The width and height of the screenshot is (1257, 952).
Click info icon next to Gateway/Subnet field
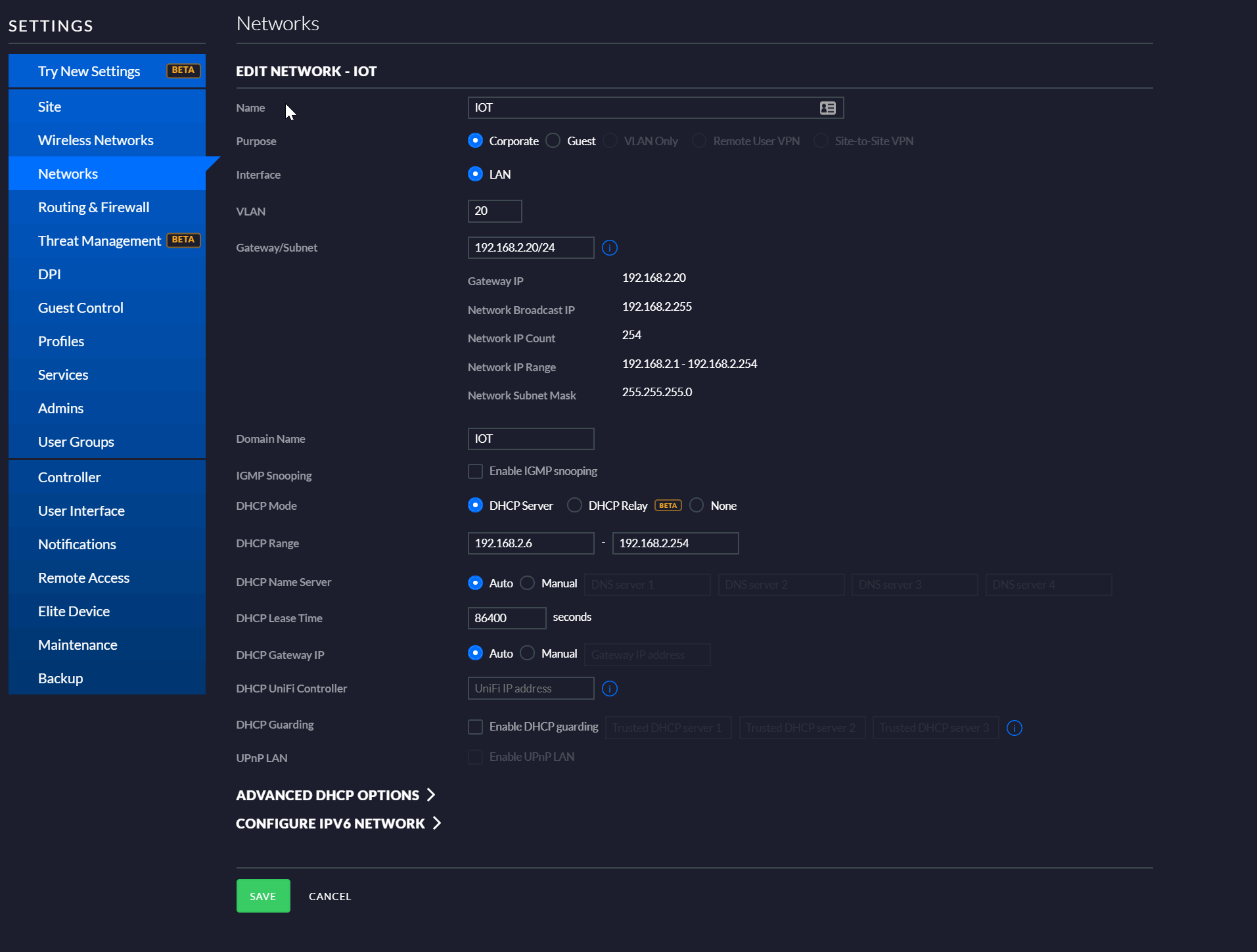click(609, 248)
